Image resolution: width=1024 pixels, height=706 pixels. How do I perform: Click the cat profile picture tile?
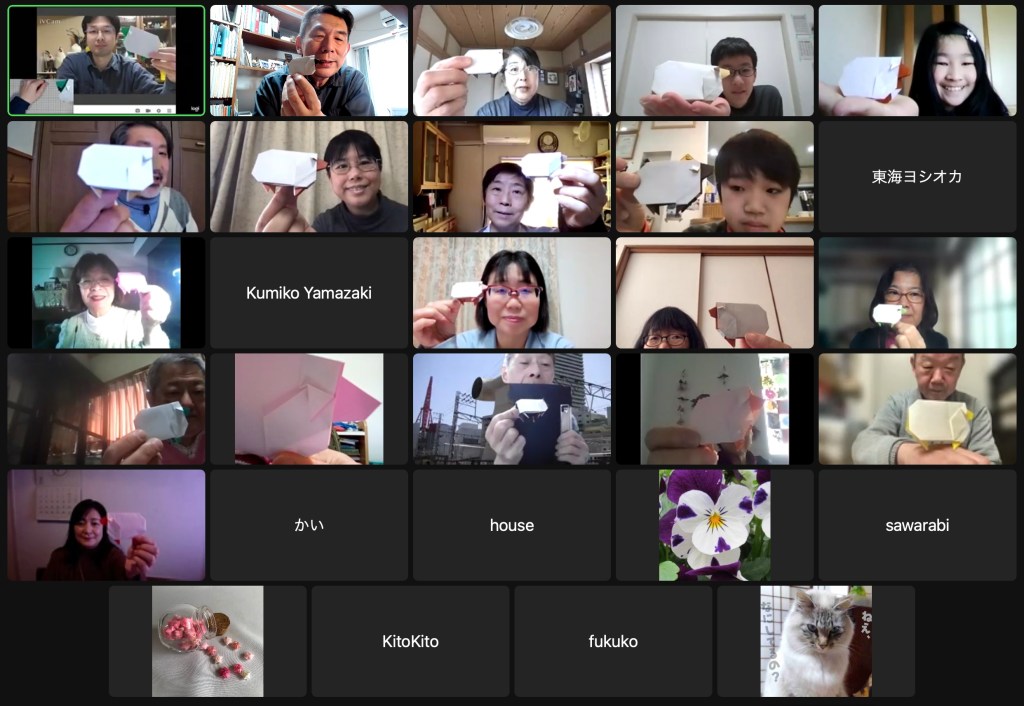click(x=815, y=641)
